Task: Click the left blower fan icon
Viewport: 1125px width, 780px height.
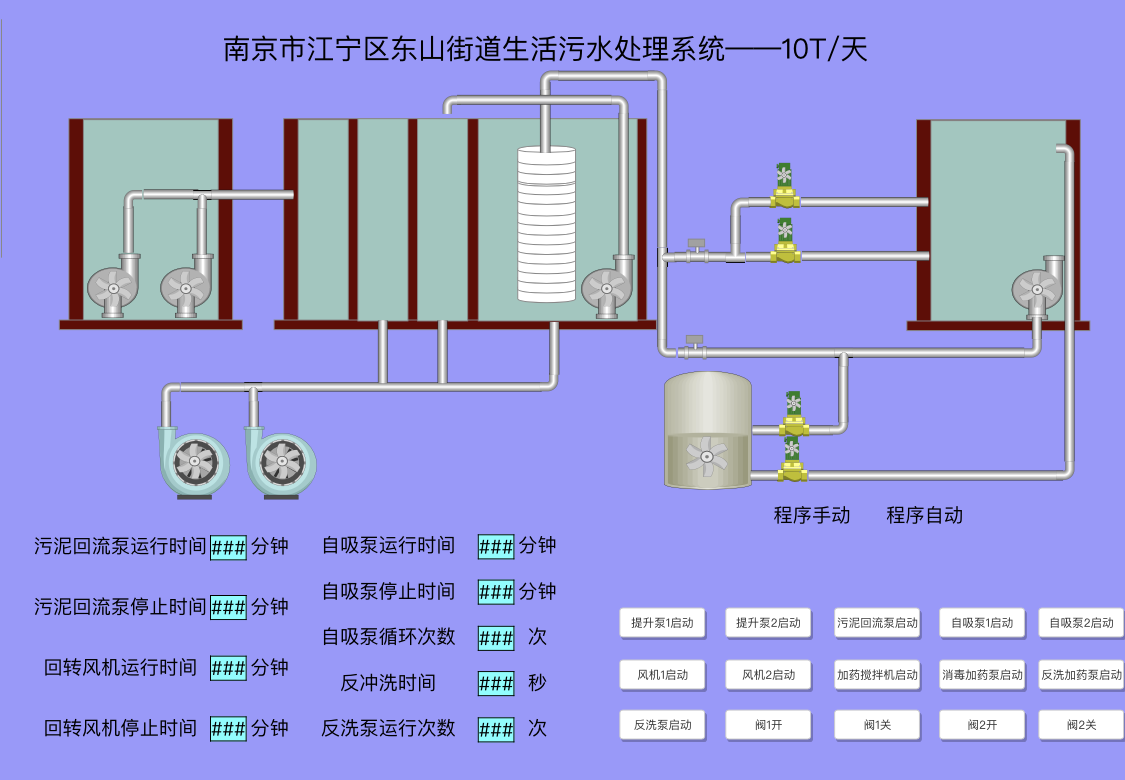Action: (x=192, y=462)
